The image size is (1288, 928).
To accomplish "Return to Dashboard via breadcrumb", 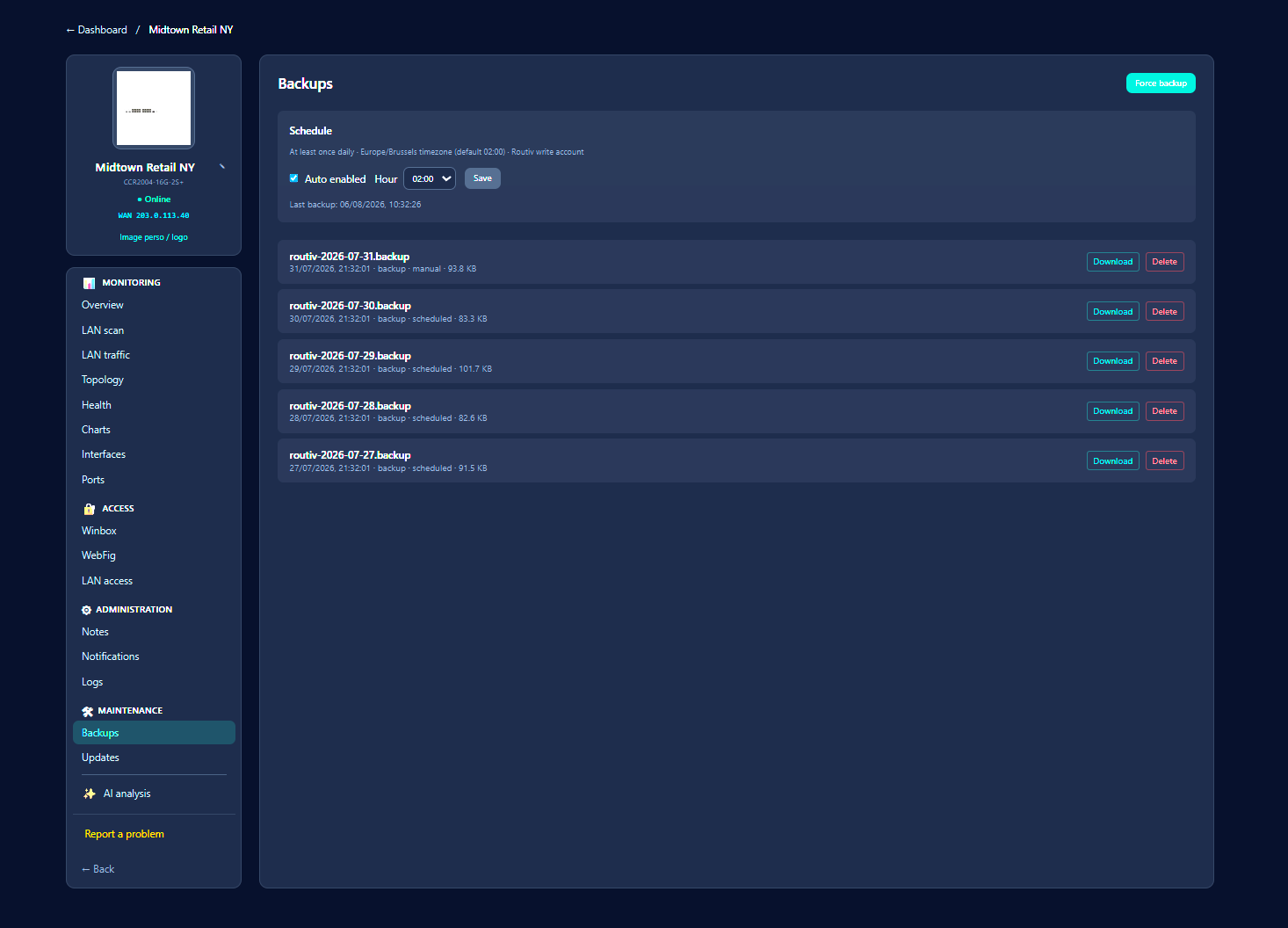I will tap(97, 30).
